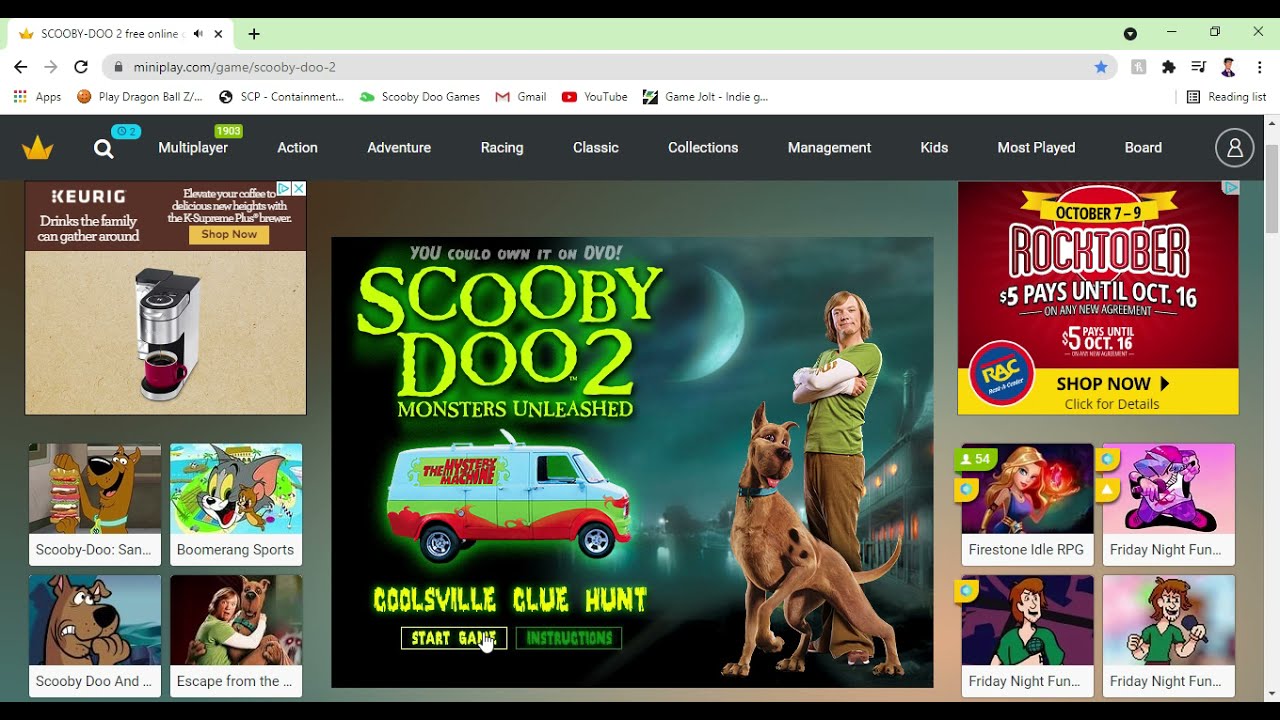Open the Apps bookmark grid
This screenshot has height=720, width=1280.
[x=37, y=97]
